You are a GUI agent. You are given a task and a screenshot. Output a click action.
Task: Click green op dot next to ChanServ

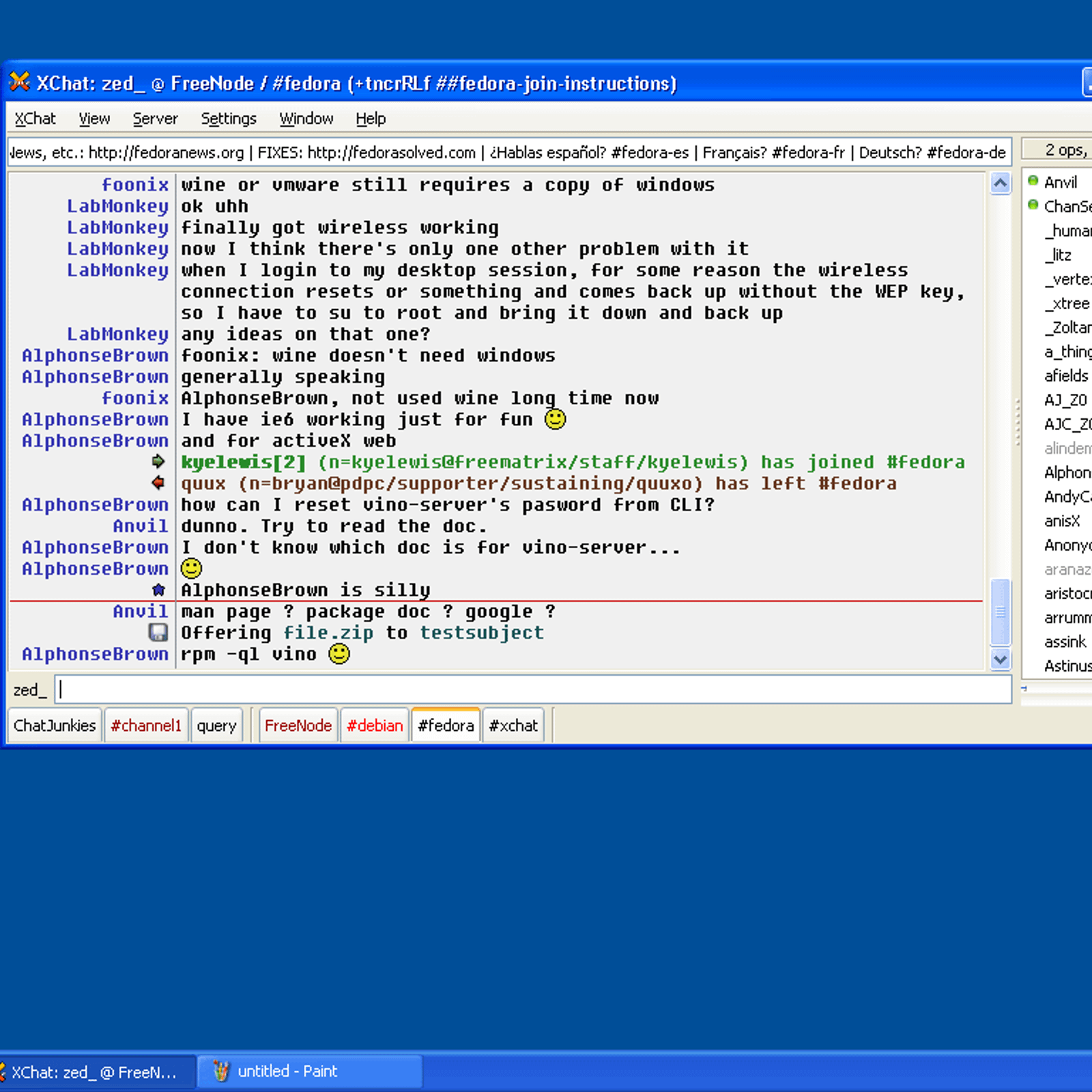pyautogui.click(x=1033, y=205)
